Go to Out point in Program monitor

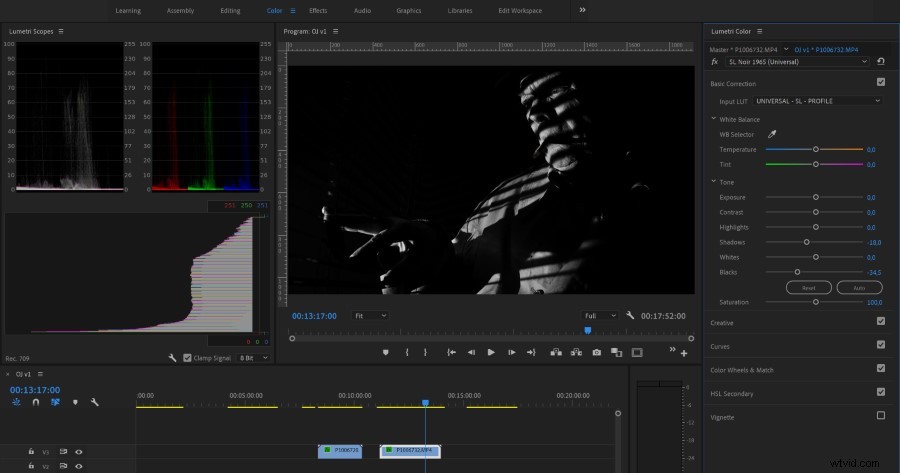531,352
